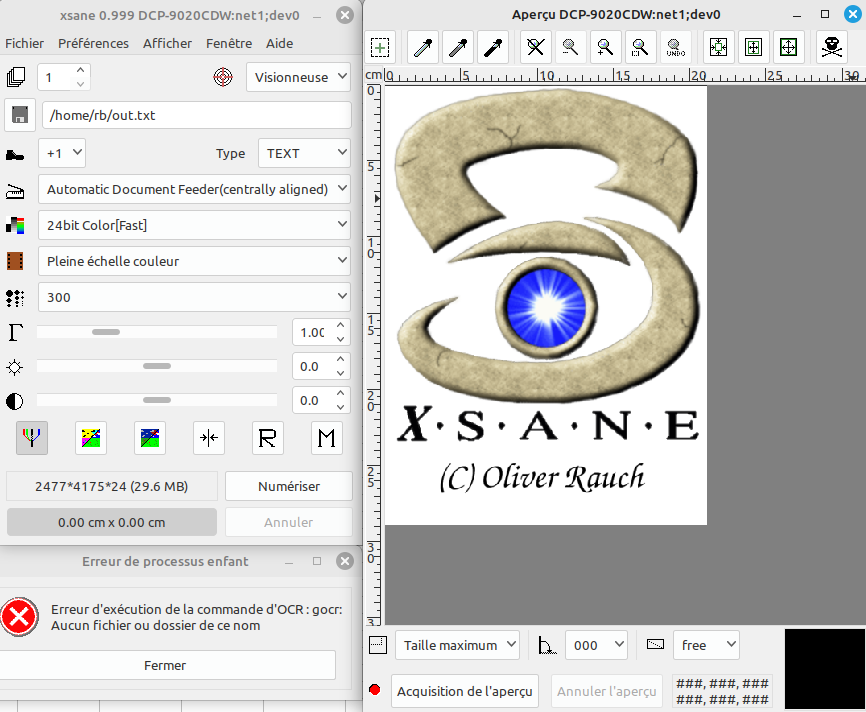Increase the page count spinner value
The image size is (866, 712).
(81, 70)
